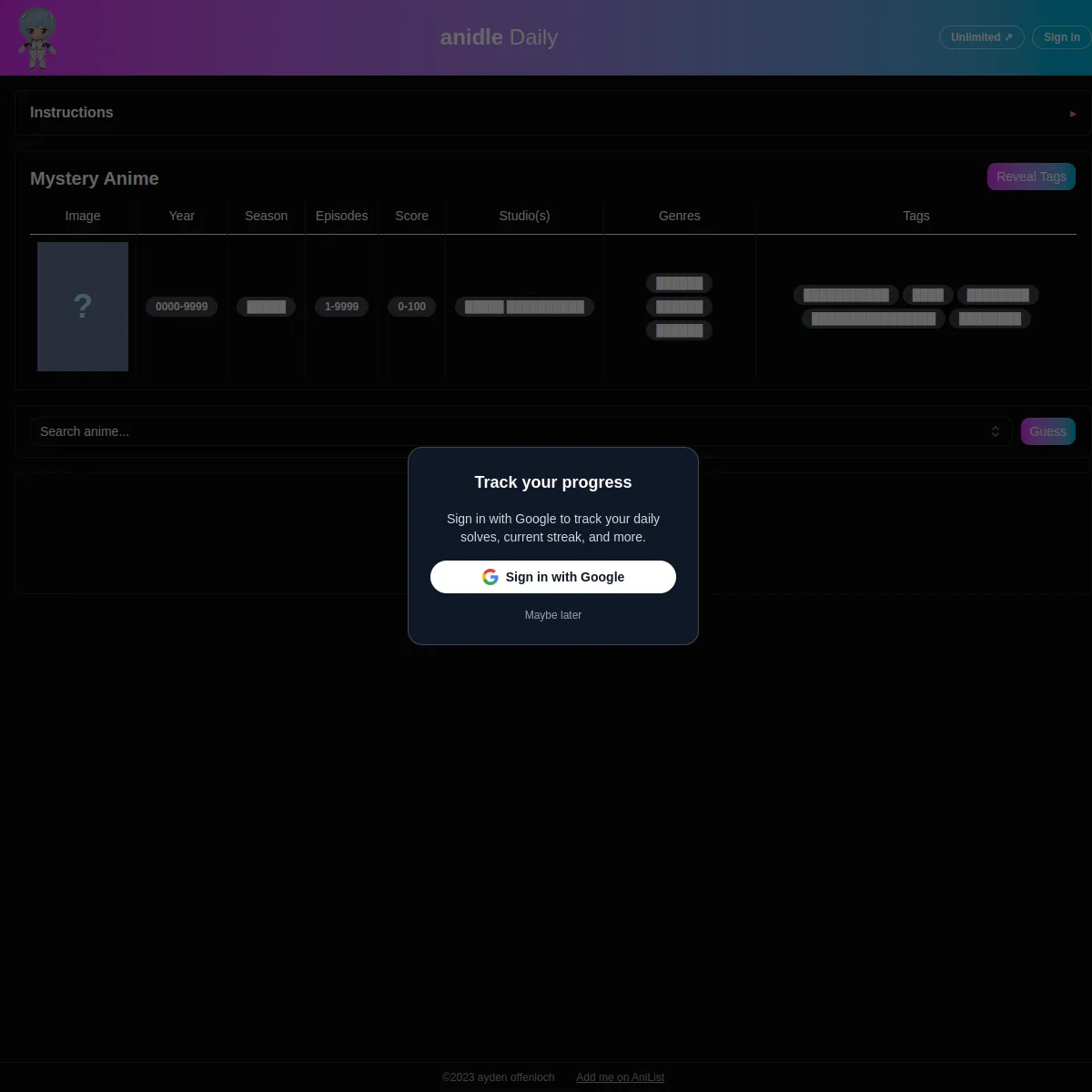
Task: Sign in with Google button
Action: click(x=553, y=577)
